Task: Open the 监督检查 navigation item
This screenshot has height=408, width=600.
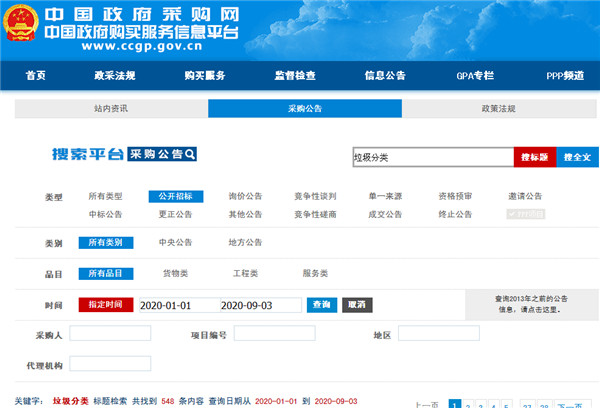Action: point(295,75)
